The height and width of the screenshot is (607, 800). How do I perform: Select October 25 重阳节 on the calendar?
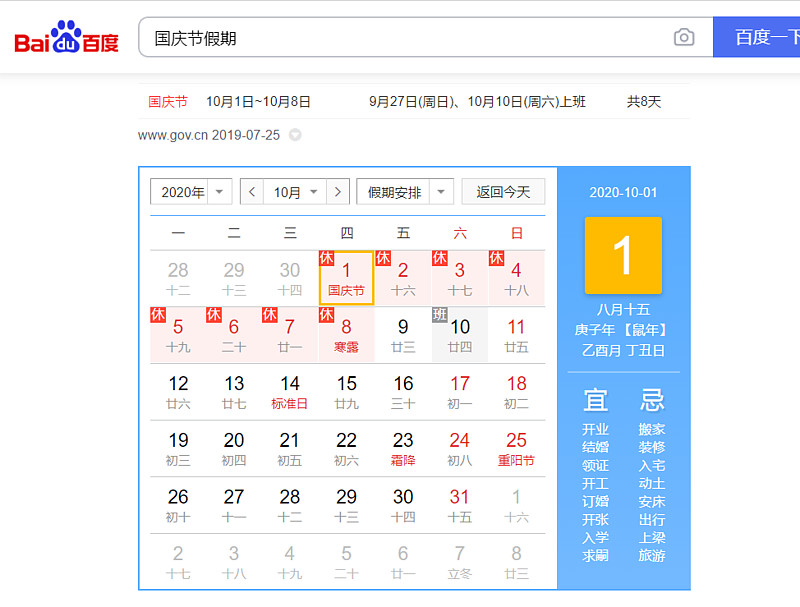[517, 448]
